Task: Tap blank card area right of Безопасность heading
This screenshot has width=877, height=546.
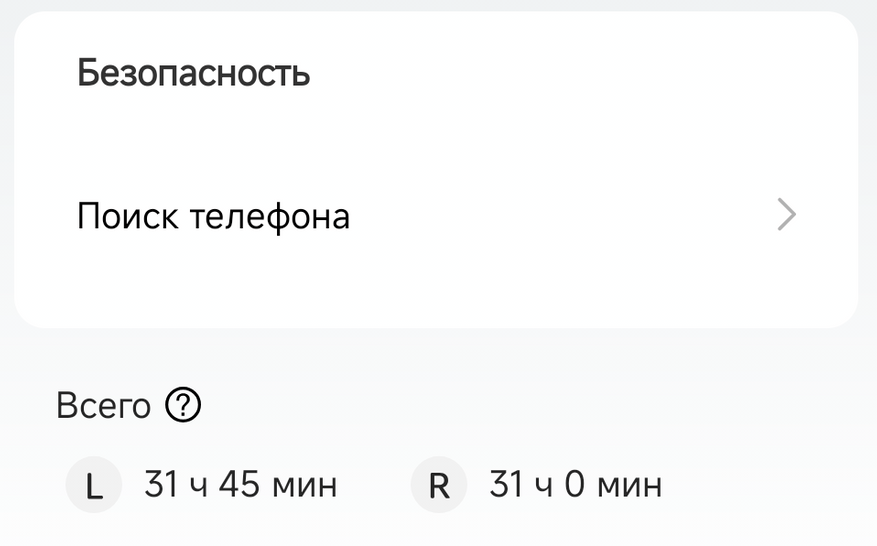Action: coord(580,74)
